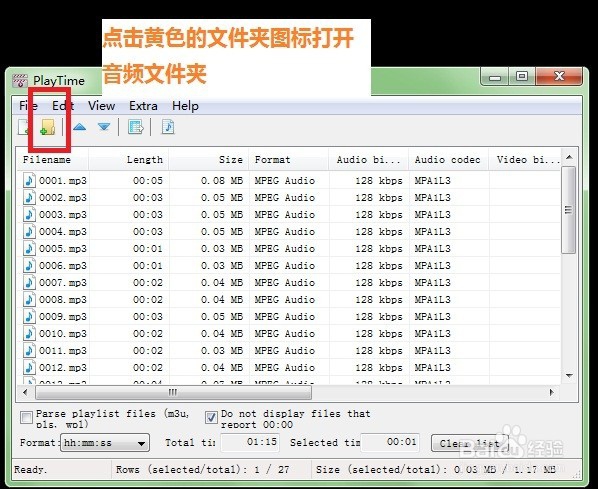This screenshot has height=489, width=598.
Task: Select the music icon of 0009.mp3
Action: click(29, 316)
